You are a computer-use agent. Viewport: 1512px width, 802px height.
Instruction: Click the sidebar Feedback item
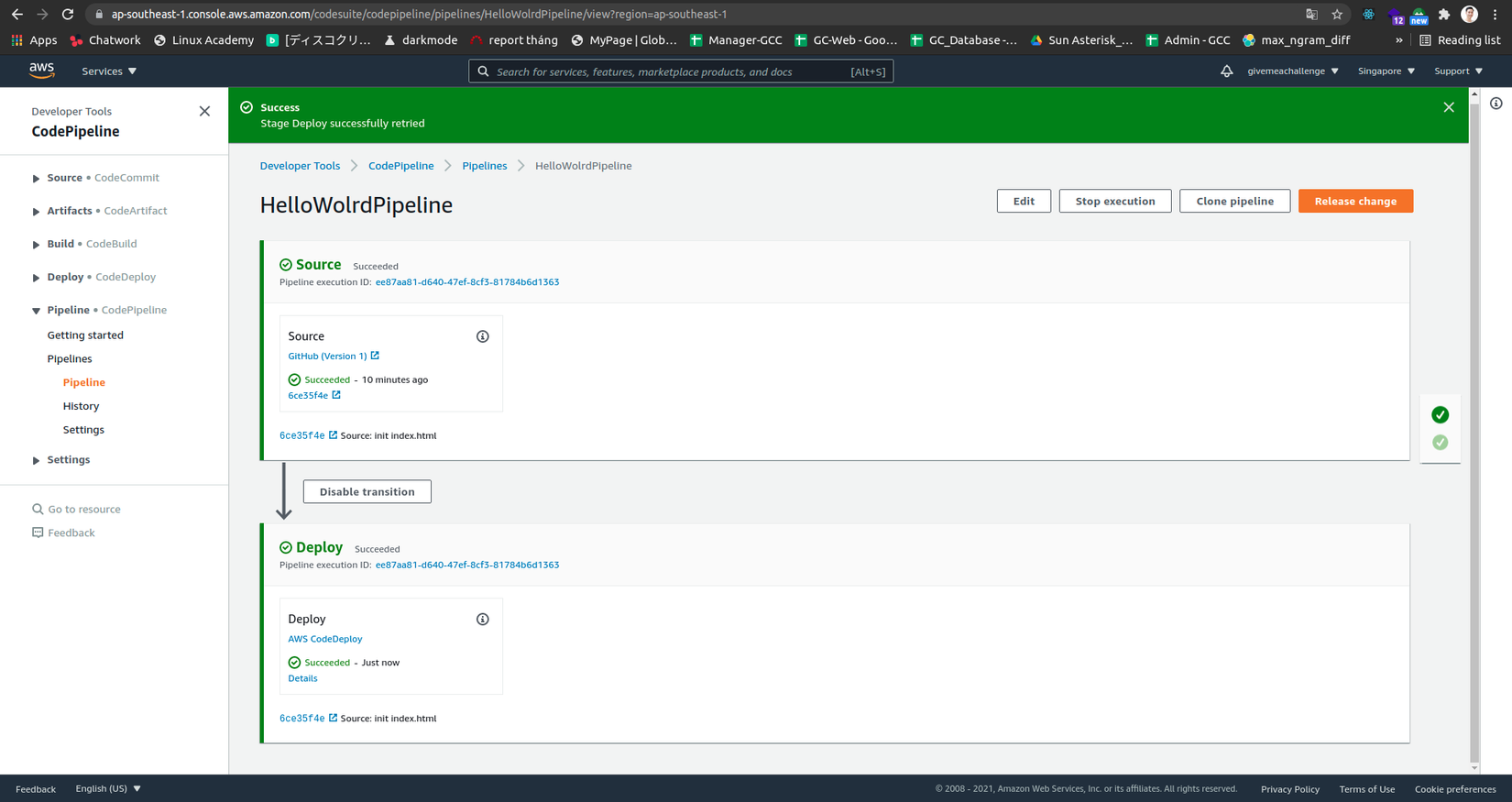point(63,533)
